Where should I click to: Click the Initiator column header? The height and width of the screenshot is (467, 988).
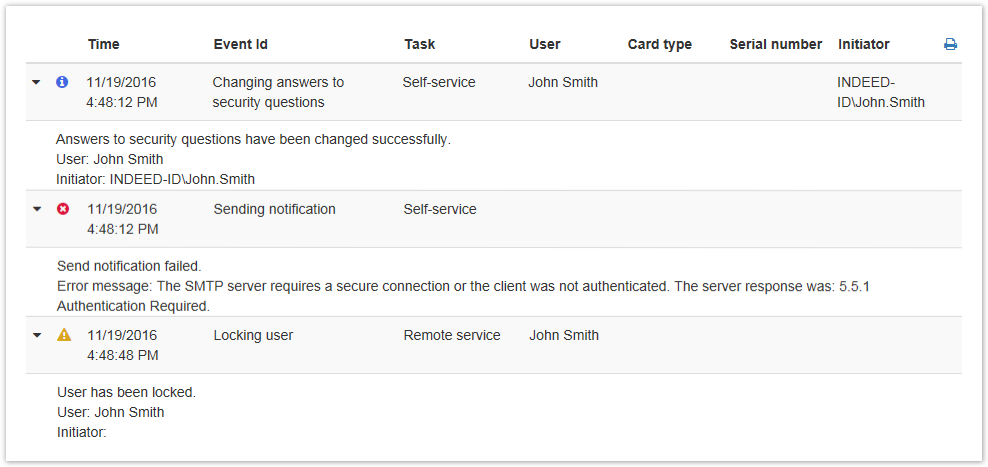click(863, 44)
